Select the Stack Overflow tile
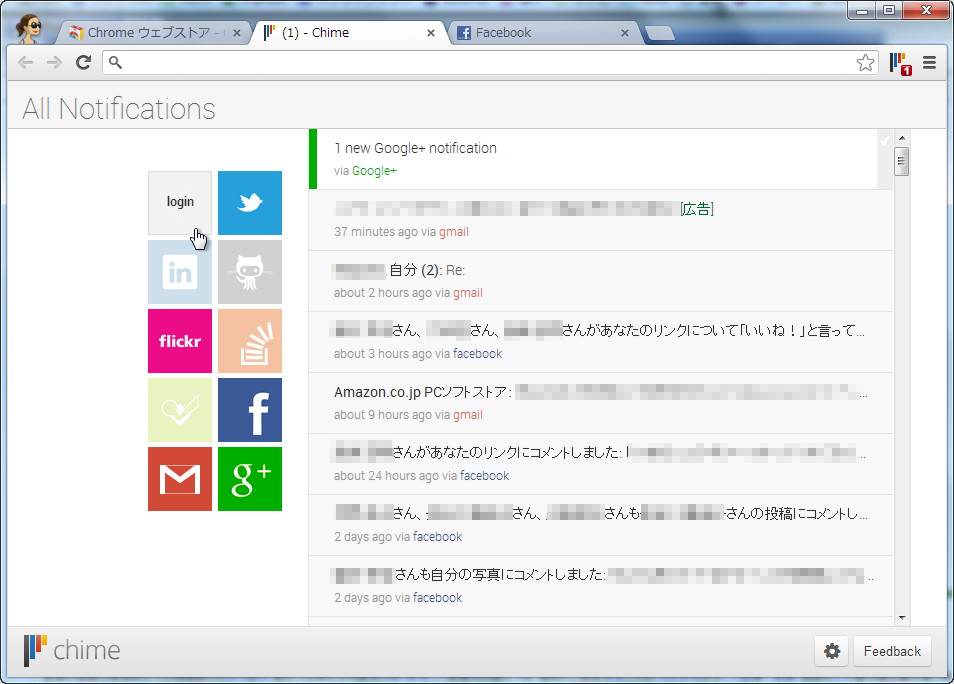Viewport: 954px width, 684px height. 250,341
